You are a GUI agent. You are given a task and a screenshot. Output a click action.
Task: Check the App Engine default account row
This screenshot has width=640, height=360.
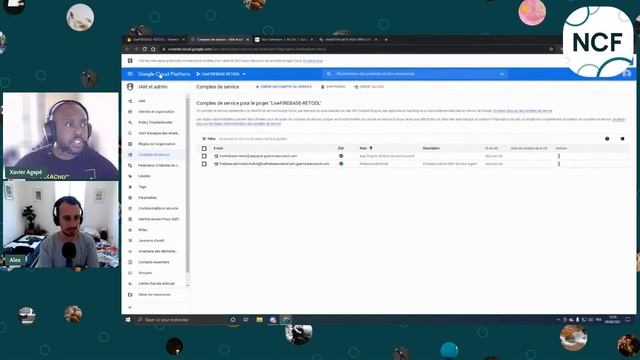(204, 156)
